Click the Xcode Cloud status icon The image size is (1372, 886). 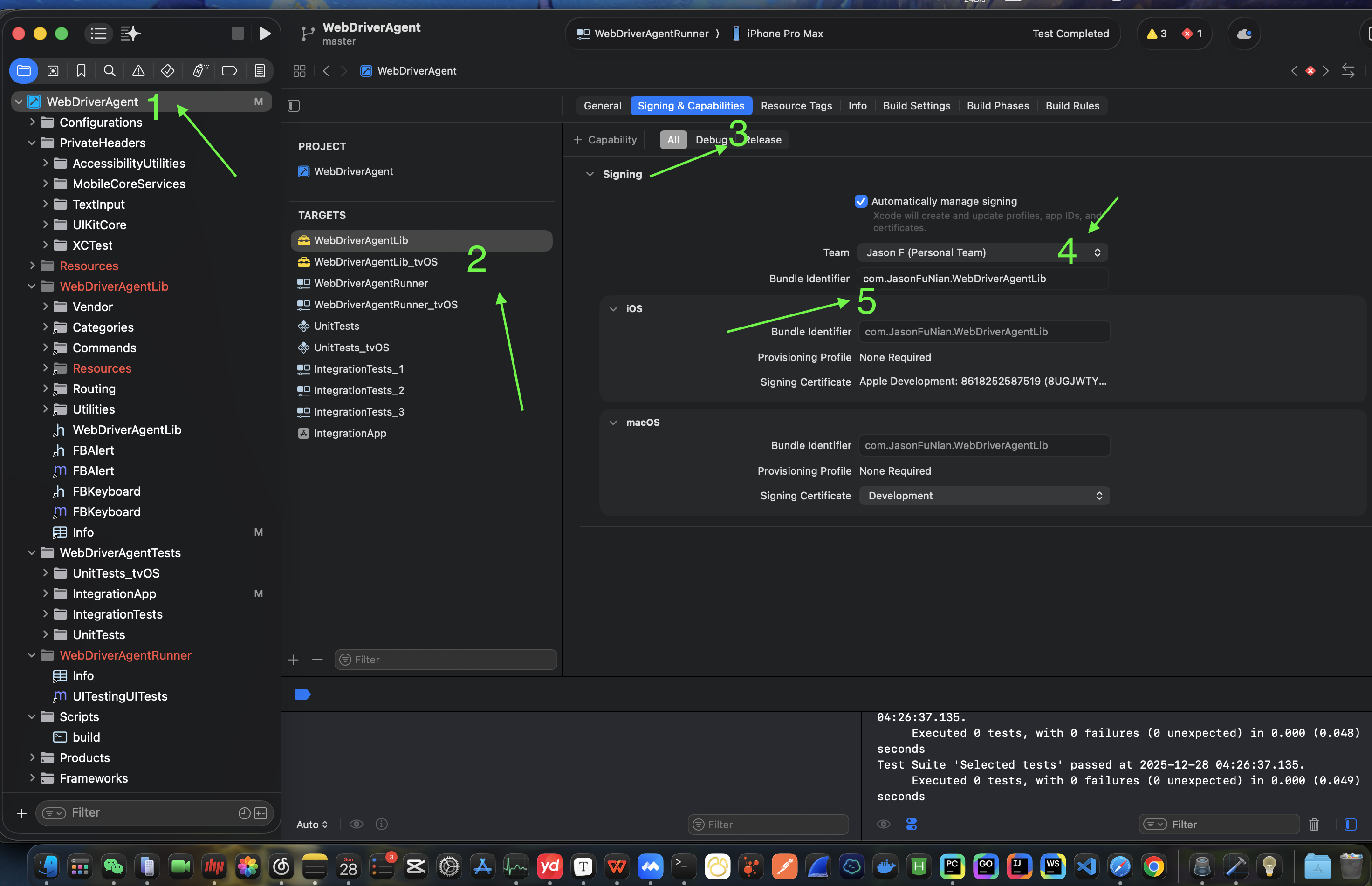pyautogui.click(x=1244, y=34)
